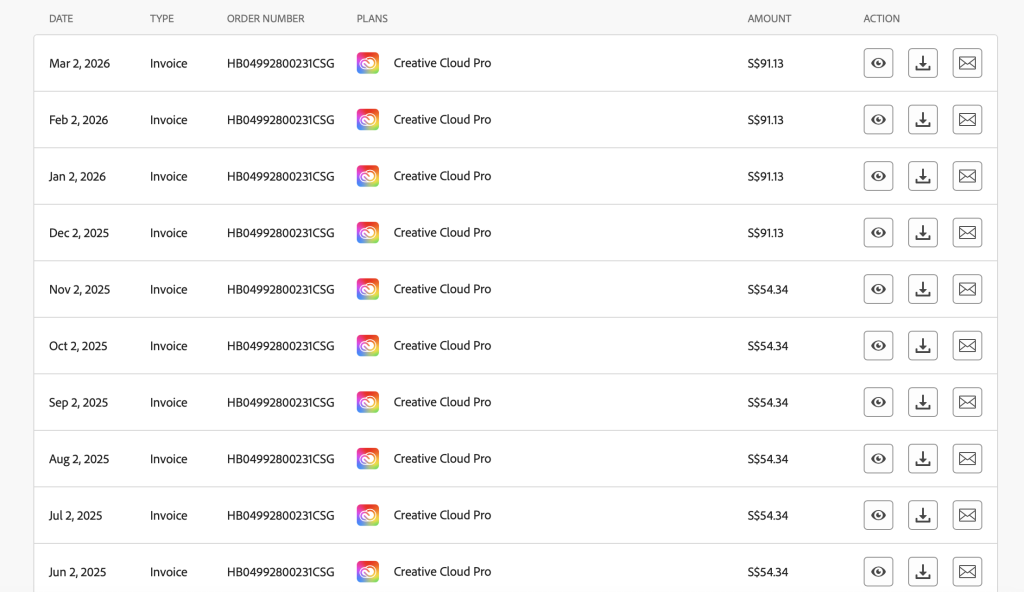Download the Nov 2, 2025 invoice
Image resolution: width=1024 pixels, height=592 pixels.
click(x=923, y=289)
